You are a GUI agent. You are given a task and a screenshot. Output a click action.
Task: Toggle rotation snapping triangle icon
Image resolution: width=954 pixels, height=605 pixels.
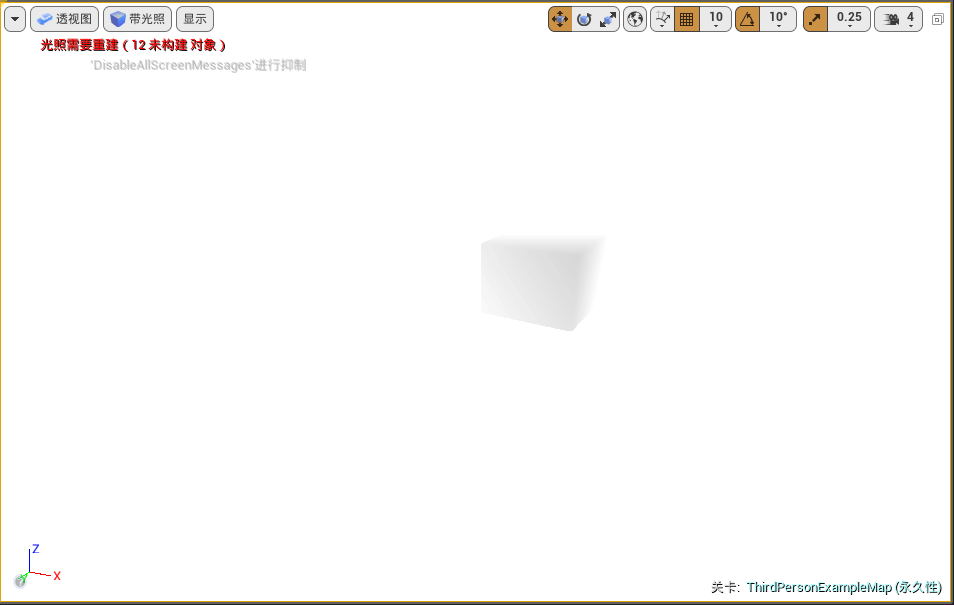[x=747, y=19]
